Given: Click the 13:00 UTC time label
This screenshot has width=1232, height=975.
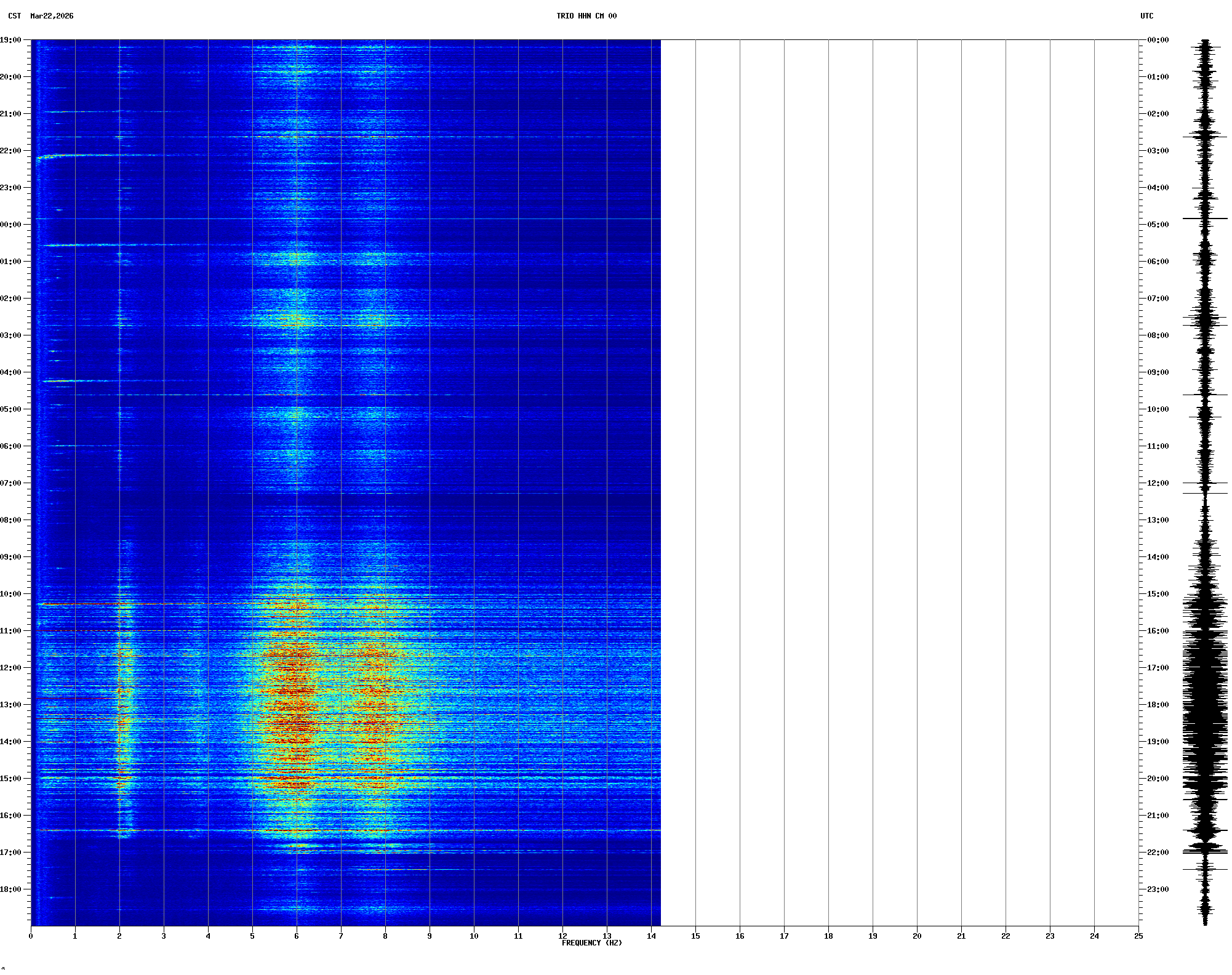Looking at the screenshot, I should [1158, 520].
